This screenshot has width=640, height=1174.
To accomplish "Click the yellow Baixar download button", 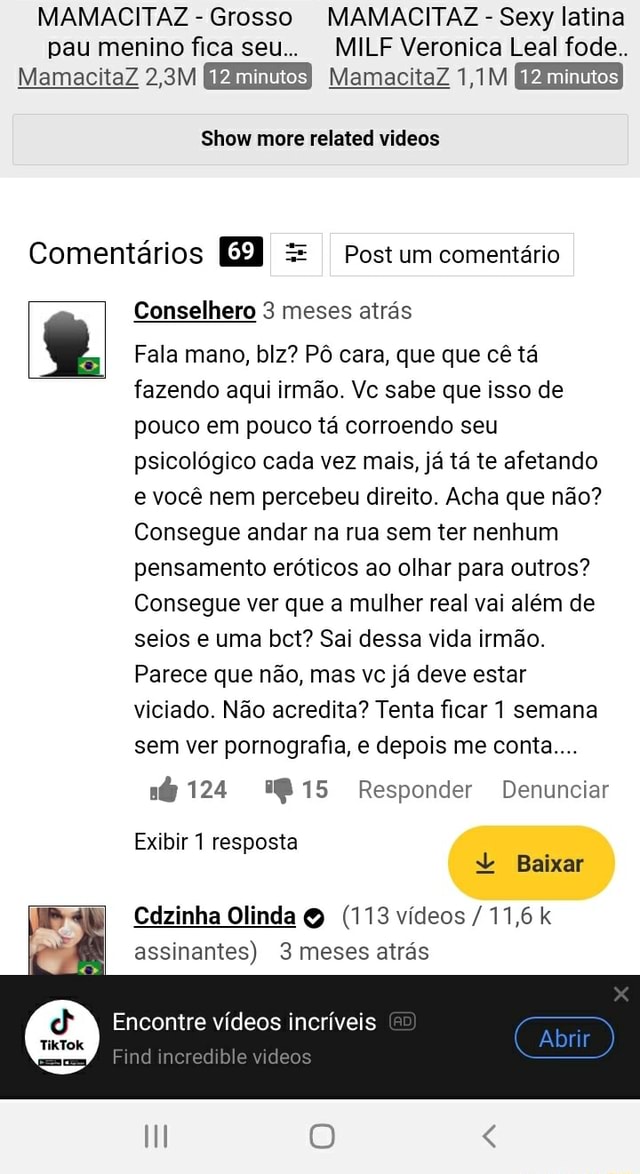I will point(530,863).
